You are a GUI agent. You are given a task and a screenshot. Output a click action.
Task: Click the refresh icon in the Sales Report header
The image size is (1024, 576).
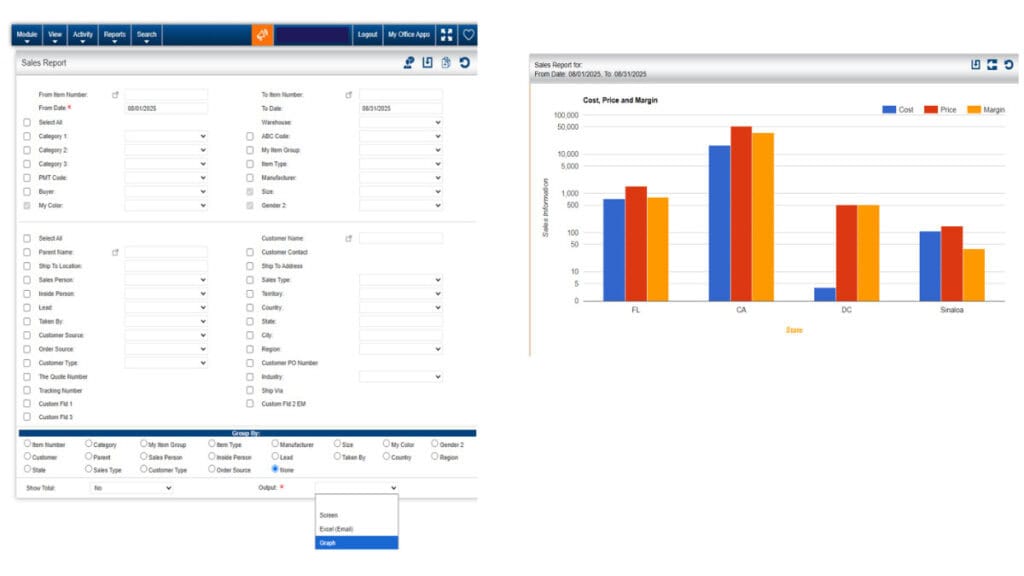tap(464, 63)
